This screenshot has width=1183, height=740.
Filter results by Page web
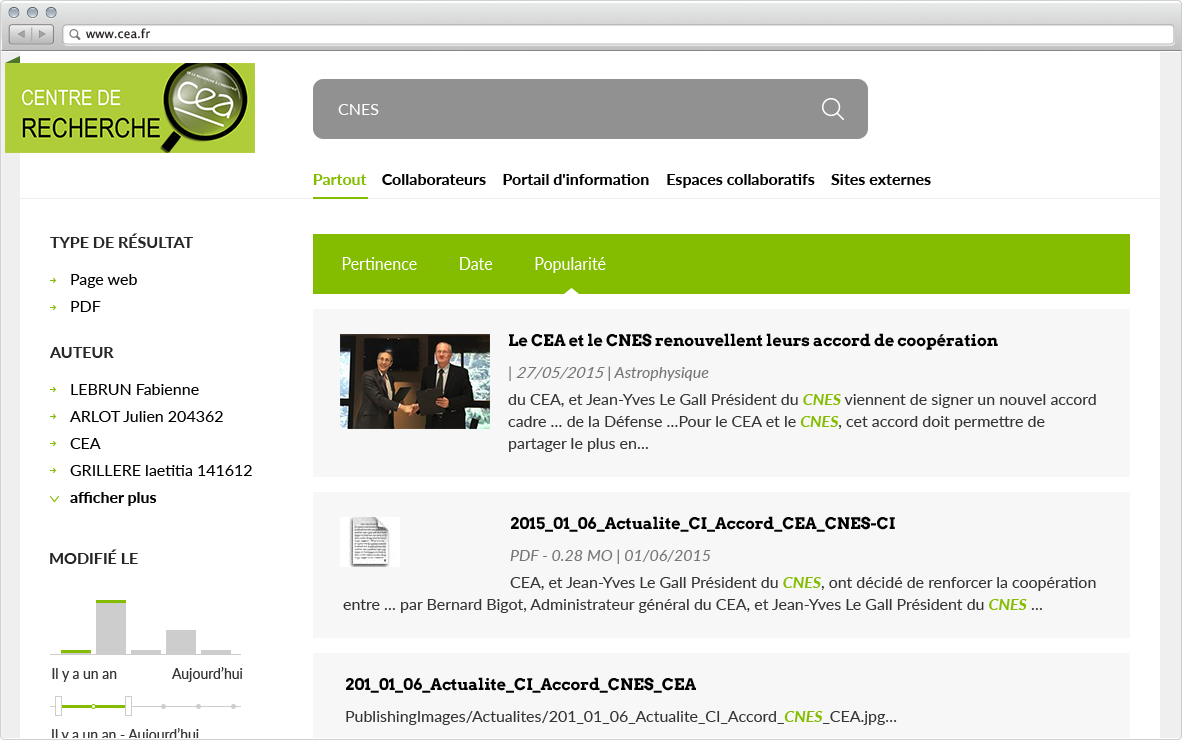(x=103, y=280)
